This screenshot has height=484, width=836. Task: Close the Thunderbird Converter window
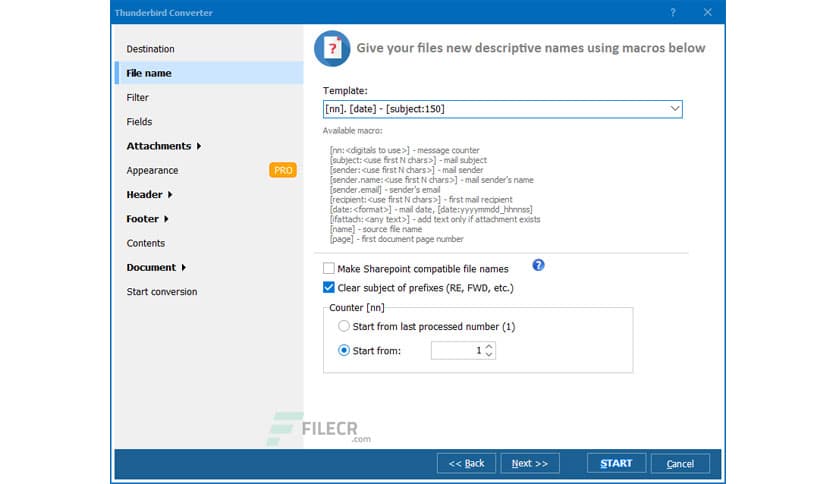708,12
